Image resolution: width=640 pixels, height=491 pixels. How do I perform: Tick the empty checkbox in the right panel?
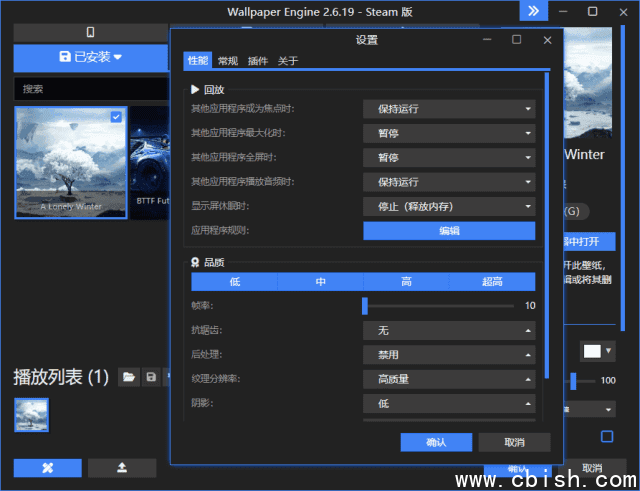pyautogui.click(x=606, y=436)
